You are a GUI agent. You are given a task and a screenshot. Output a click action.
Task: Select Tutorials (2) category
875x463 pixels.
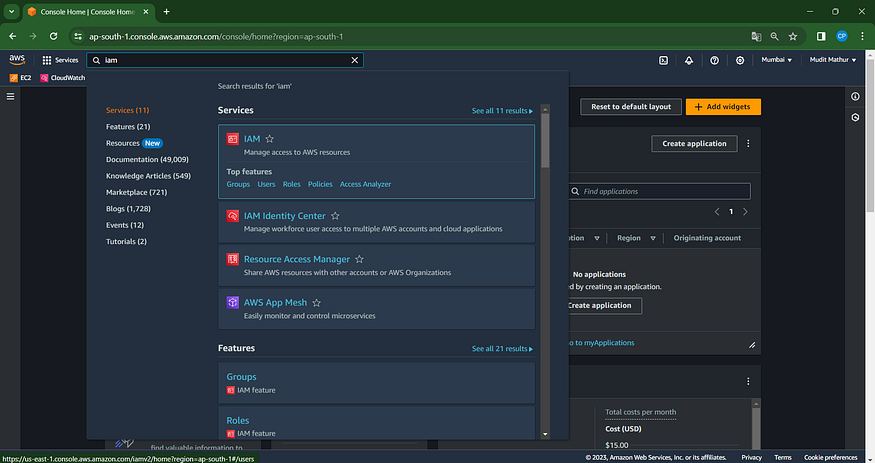click(126, 242)
